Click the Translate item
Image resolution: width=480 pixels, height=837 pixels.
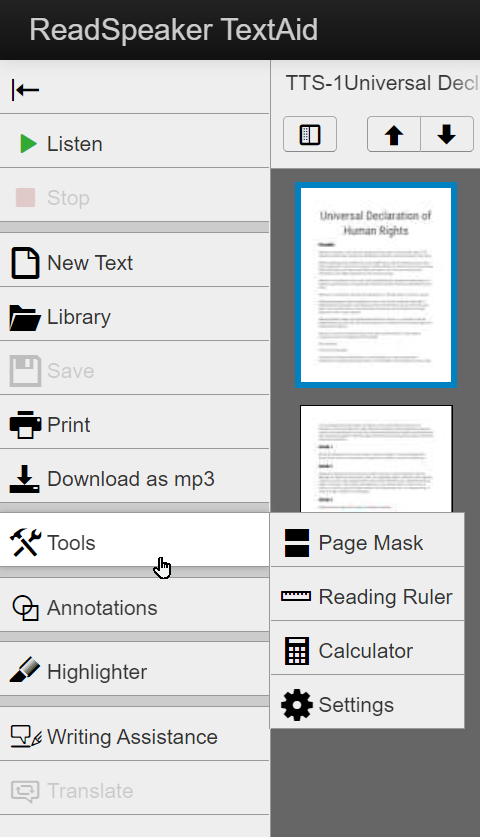click(x=134, y=789)
